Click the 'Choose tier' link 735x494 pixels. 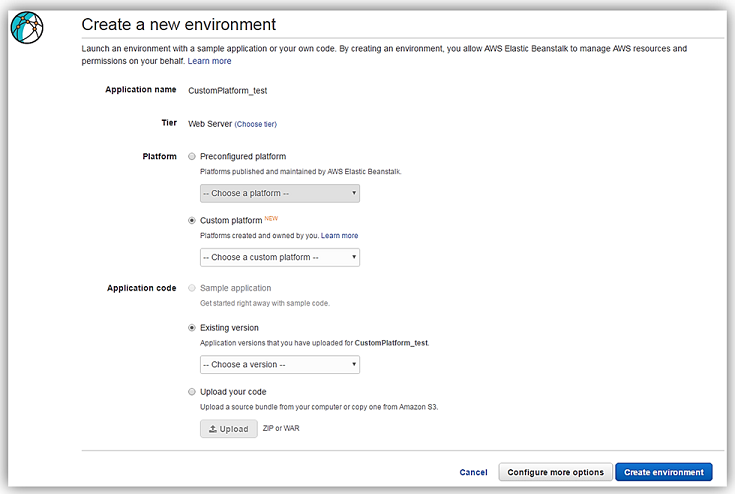(x=255, y=124)
